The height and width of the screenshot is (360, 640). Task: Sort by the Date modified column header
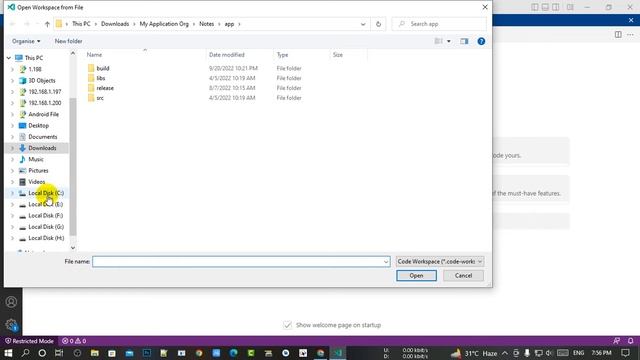[227, 55]
